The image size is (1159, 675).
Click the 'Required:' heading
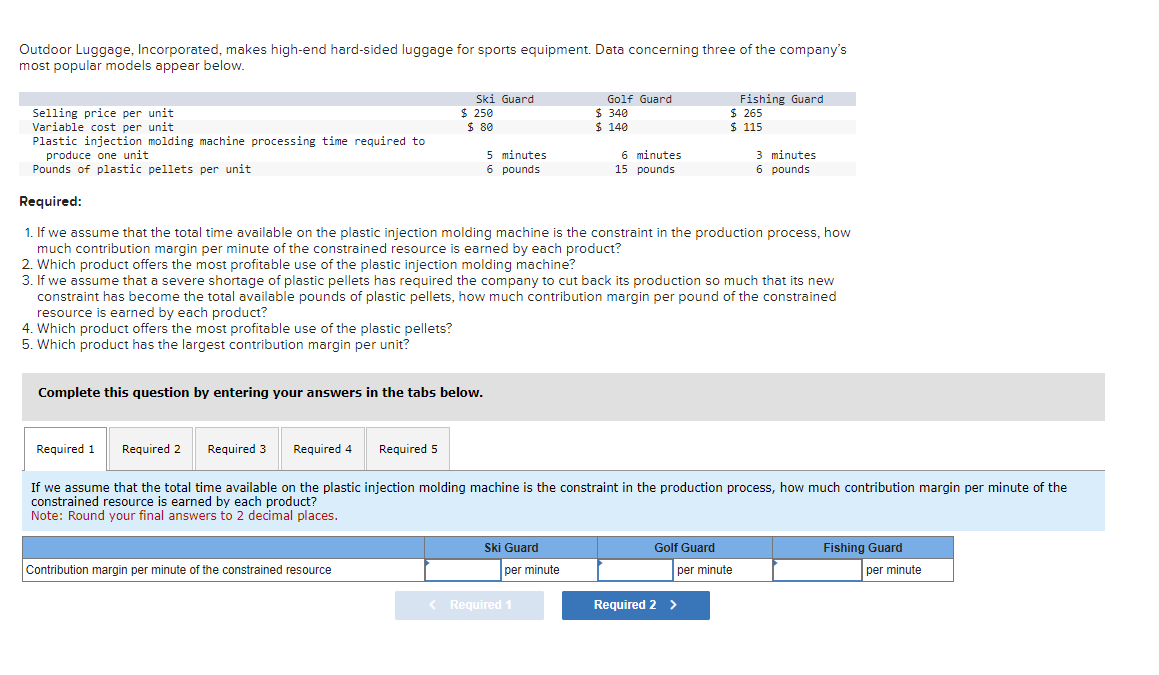[50, 201]
